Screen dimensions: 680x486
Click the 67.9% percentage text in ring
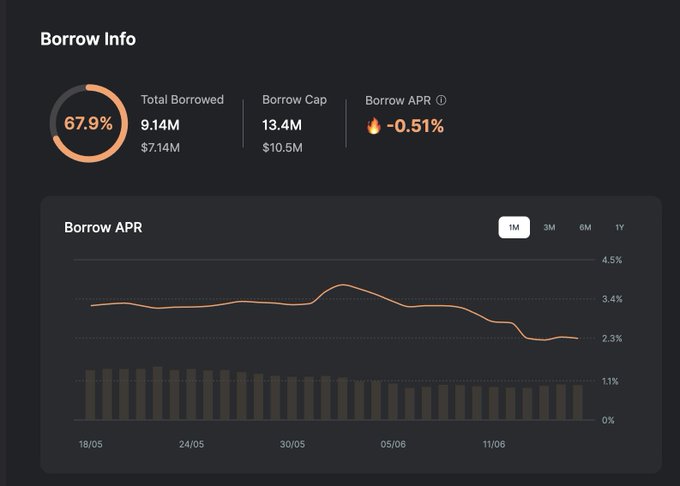click(x=88, y=124)
